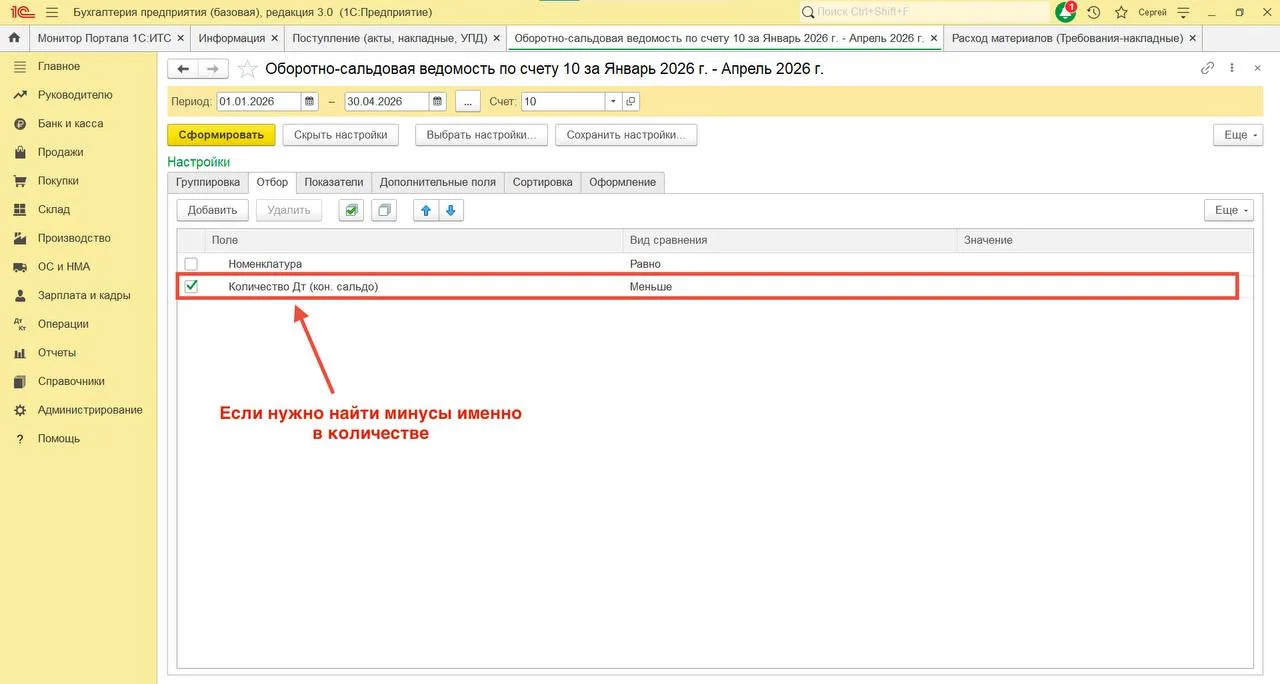Open account 10 form via open icon

pyautogui.click(x=630, y=102)
